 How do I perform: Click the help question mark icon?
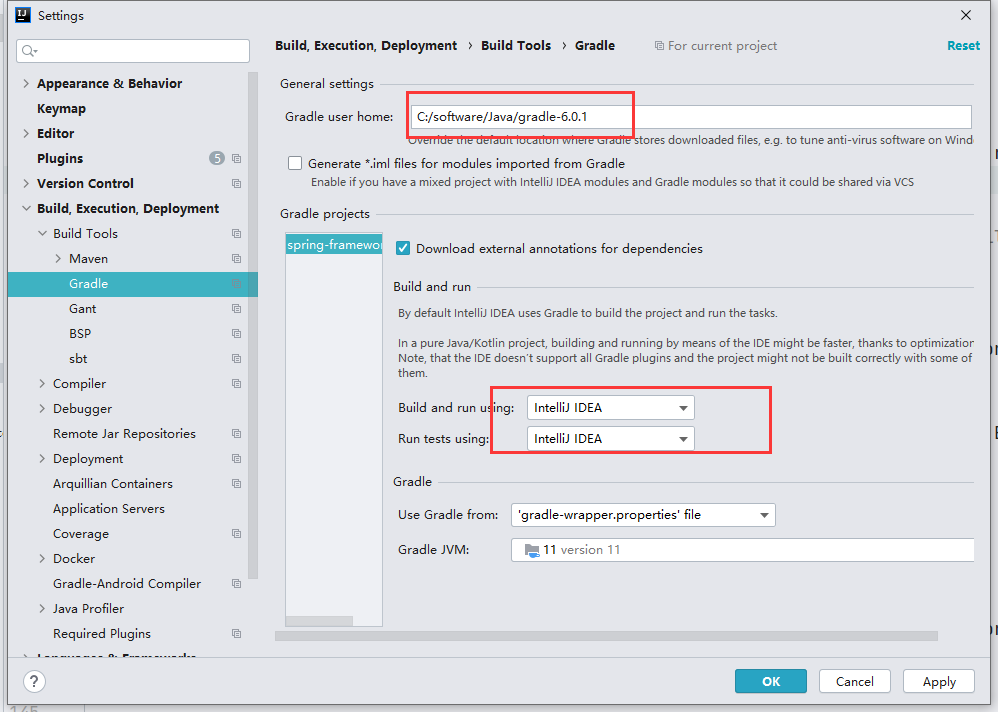pyautogui.click(x=35, y=681)
